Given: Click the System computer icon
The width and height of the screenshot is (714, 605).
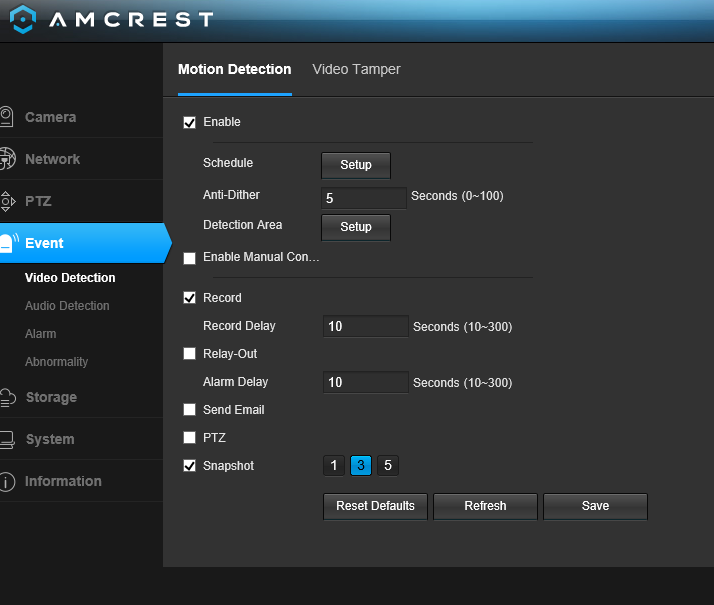Looking at the screenshot, I should click(7, 439).
